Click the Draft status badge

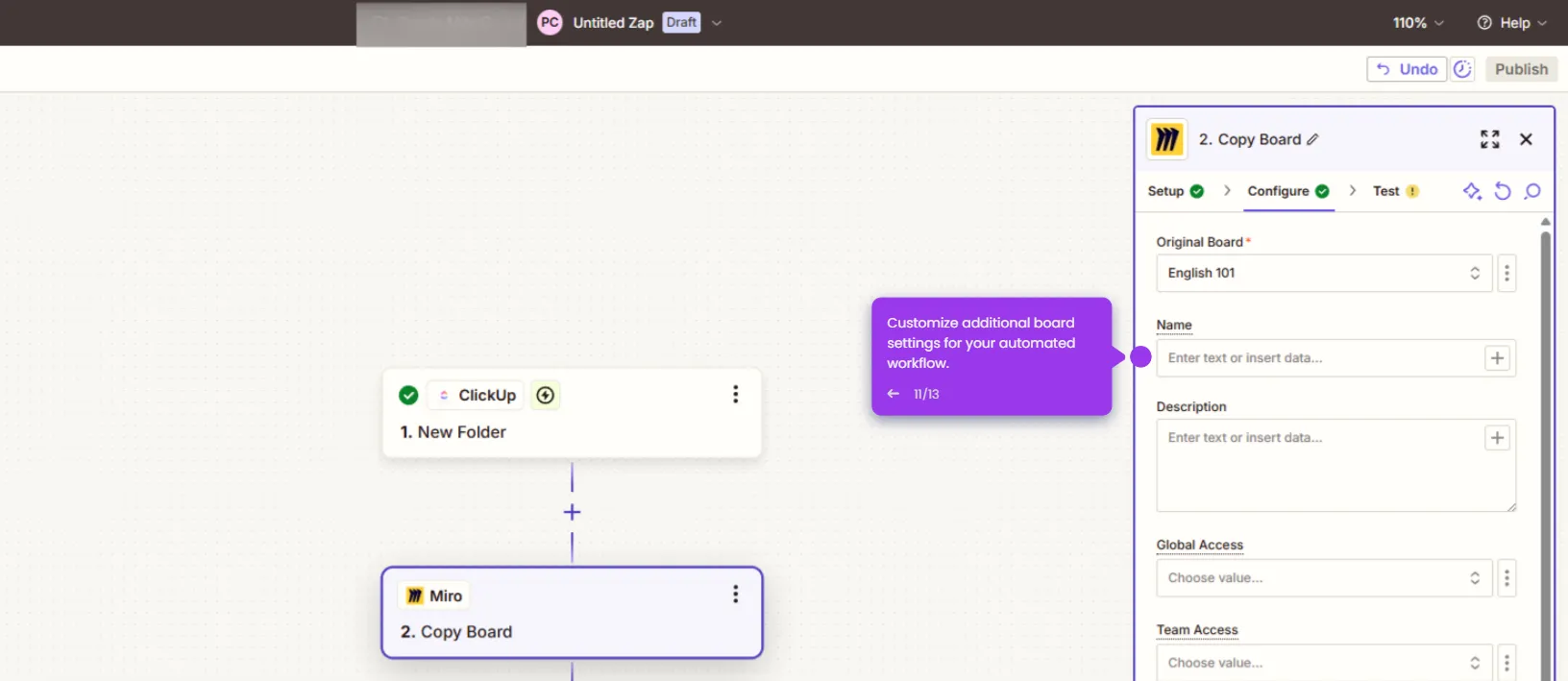[681, 23]
